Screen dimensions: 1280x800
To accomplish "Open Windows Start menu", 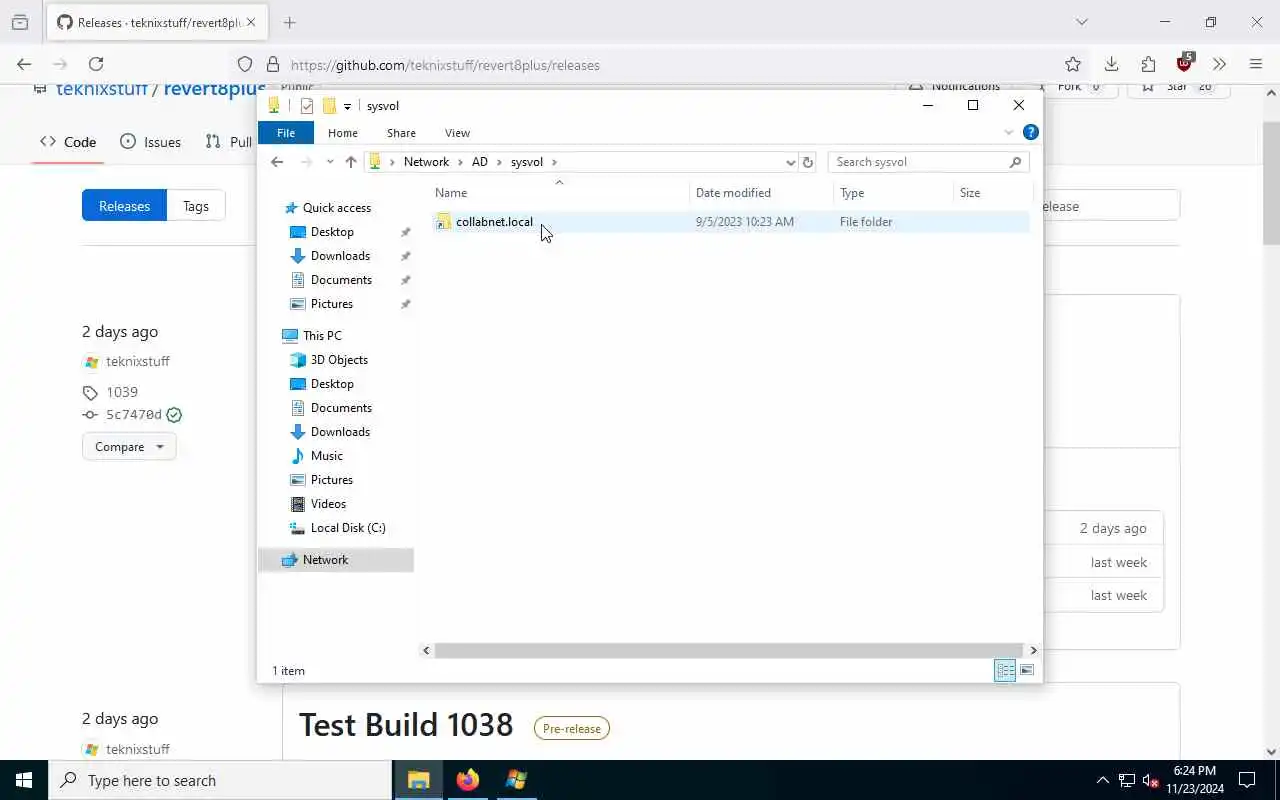I will (x=24, y=780).
